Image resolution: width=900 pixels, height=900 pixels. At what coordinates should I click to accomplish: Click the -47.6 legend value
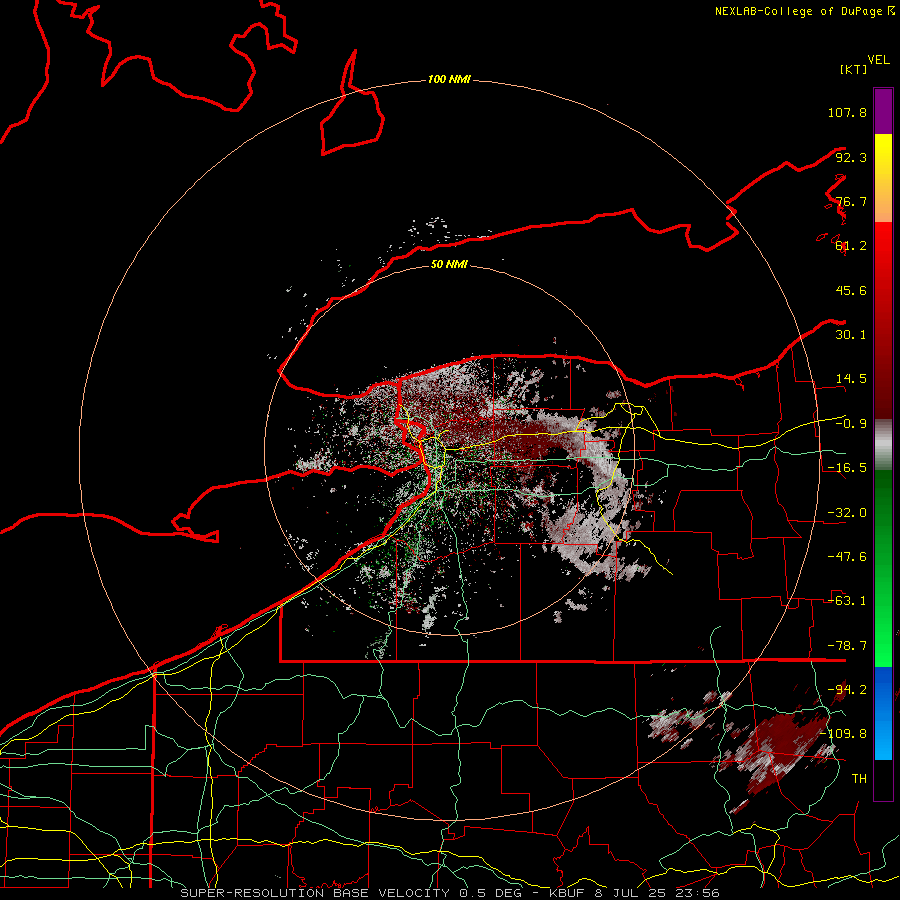coord(847,557)
